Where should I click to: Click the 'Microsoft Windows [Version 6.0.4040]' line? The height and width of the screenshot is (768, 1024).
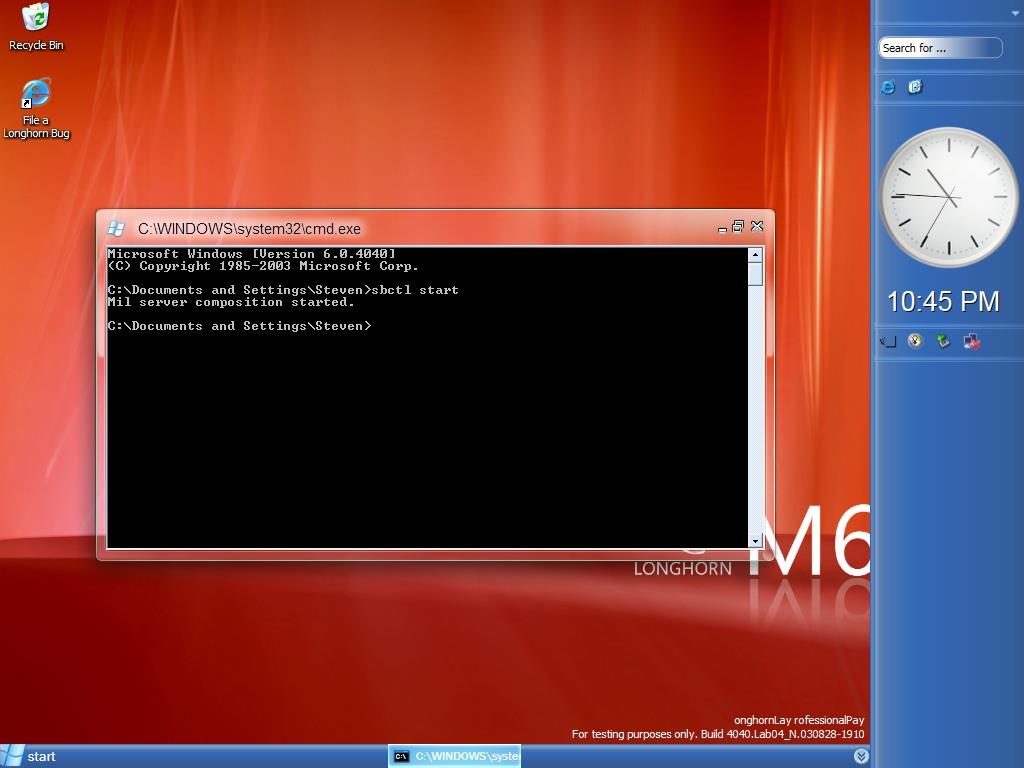251,254
